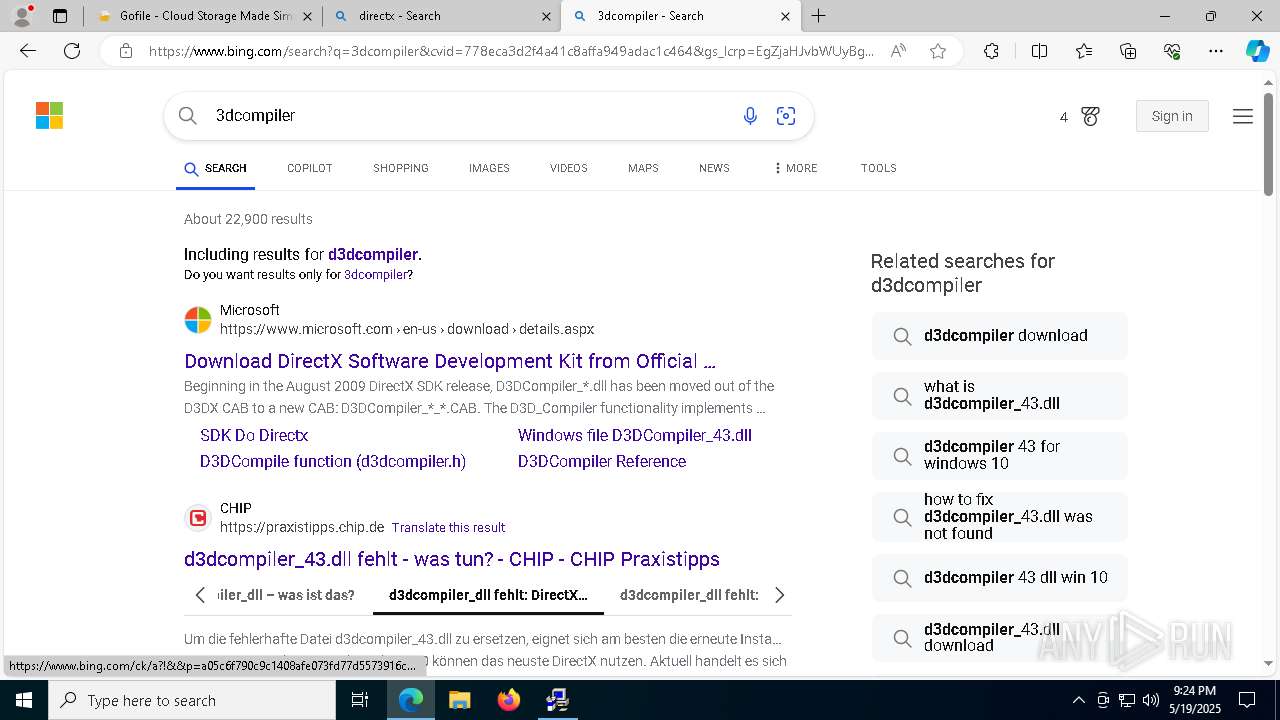This screenshot has height=720, width=1280.
Task: Open the tab actions menu icon
Action: pyautogui.click(x=60, y=16)
